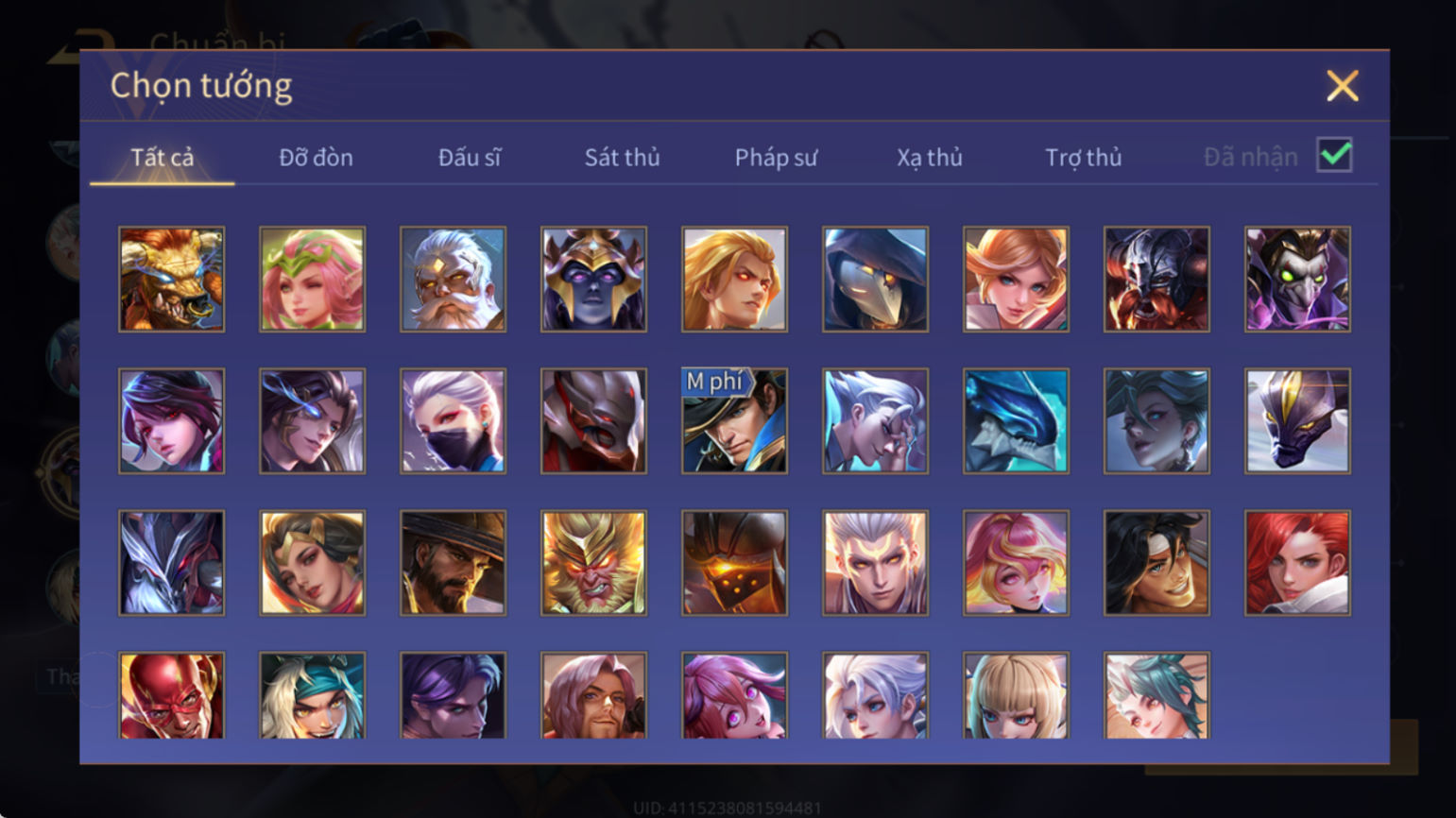Screen dimensions: 1456x818
Task: Pick the teal-haired girl with horns portrait
Action: pos(1157,696)
